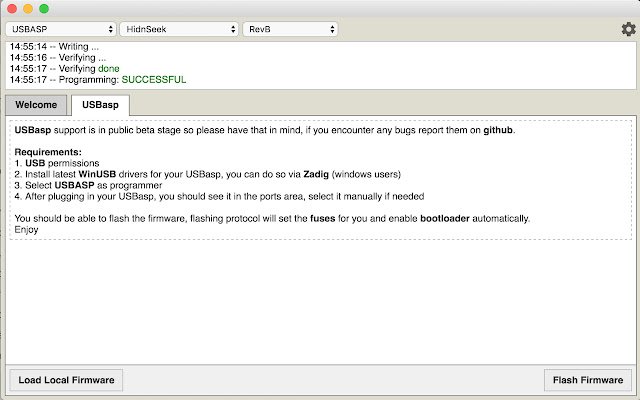Click the bold 'WinUSB' word
640x400 pixels.
97,174
